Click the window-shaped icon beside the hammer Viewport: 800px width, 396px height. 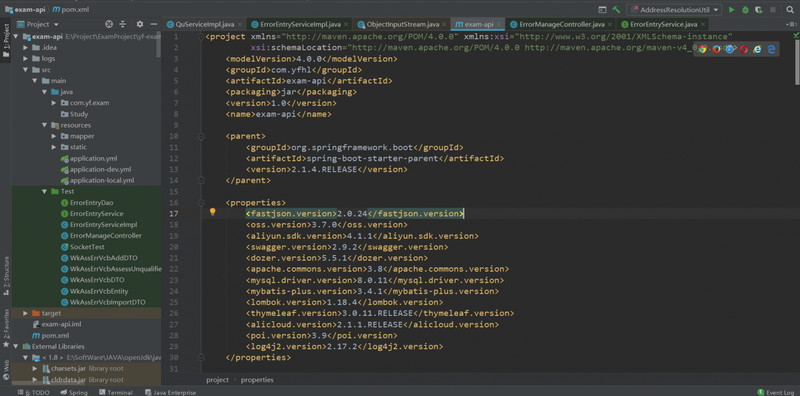click(x=603, y=10)
